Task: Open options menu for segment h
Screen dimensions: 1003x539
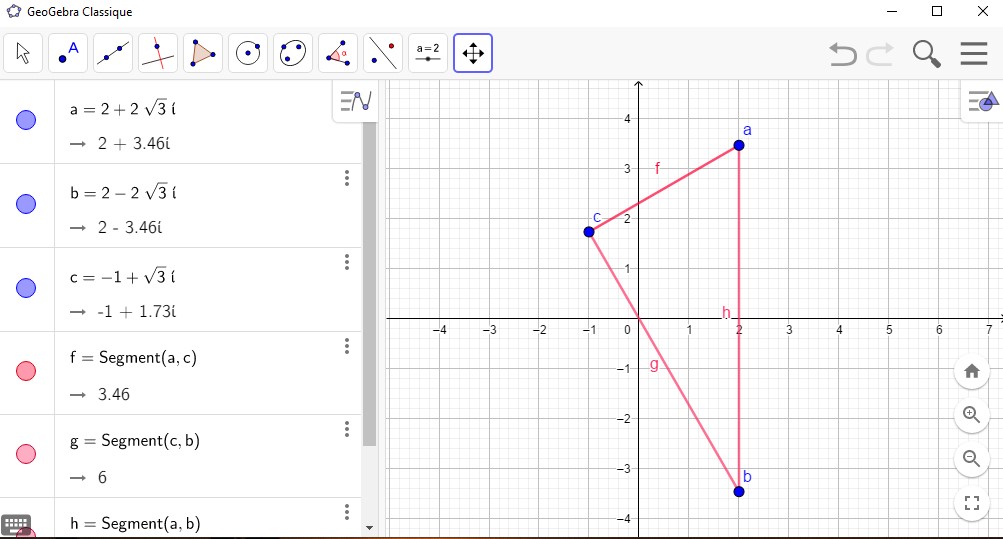Action: click(347, 512)
